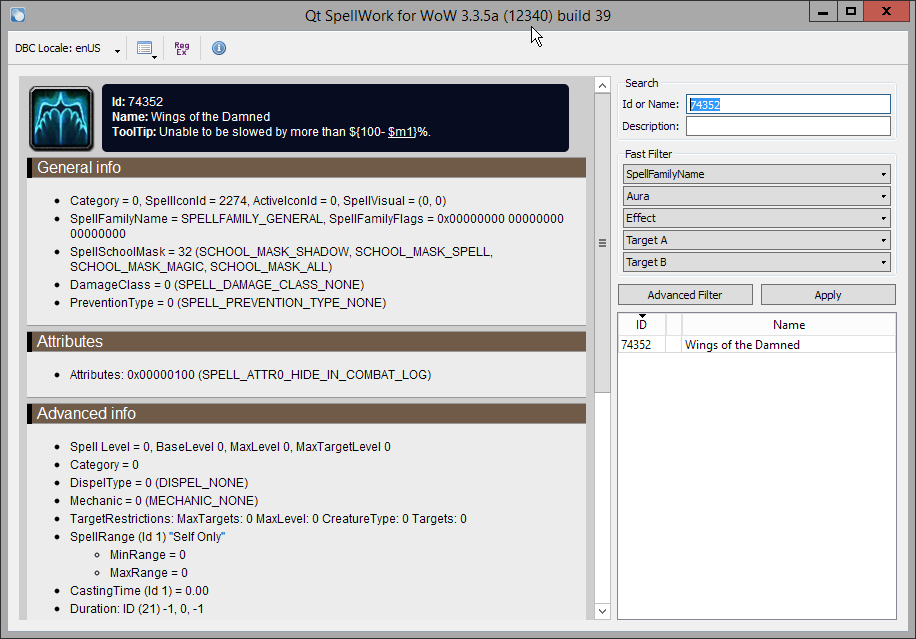The image size is (916, 639).
Task: Close the SpellWork window
Action: pos(886,12)
